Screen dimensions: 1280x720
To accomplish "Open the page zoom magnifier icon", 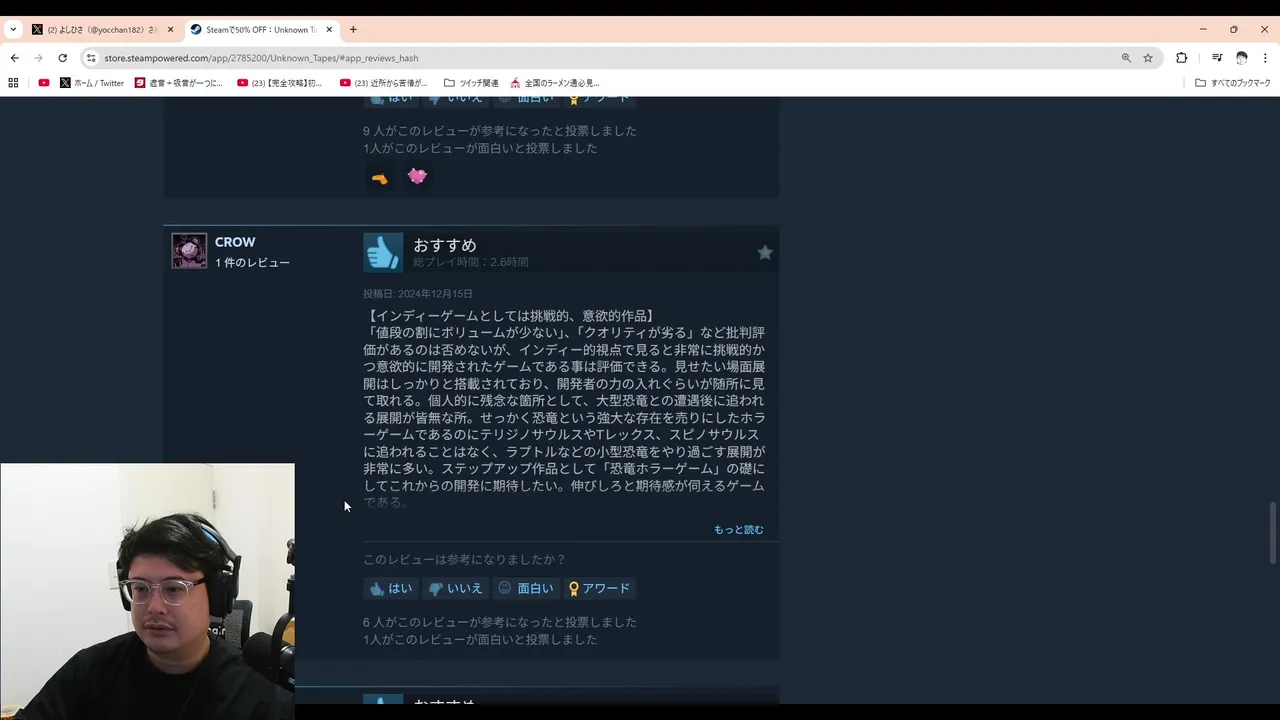I will coord(1126,58).
